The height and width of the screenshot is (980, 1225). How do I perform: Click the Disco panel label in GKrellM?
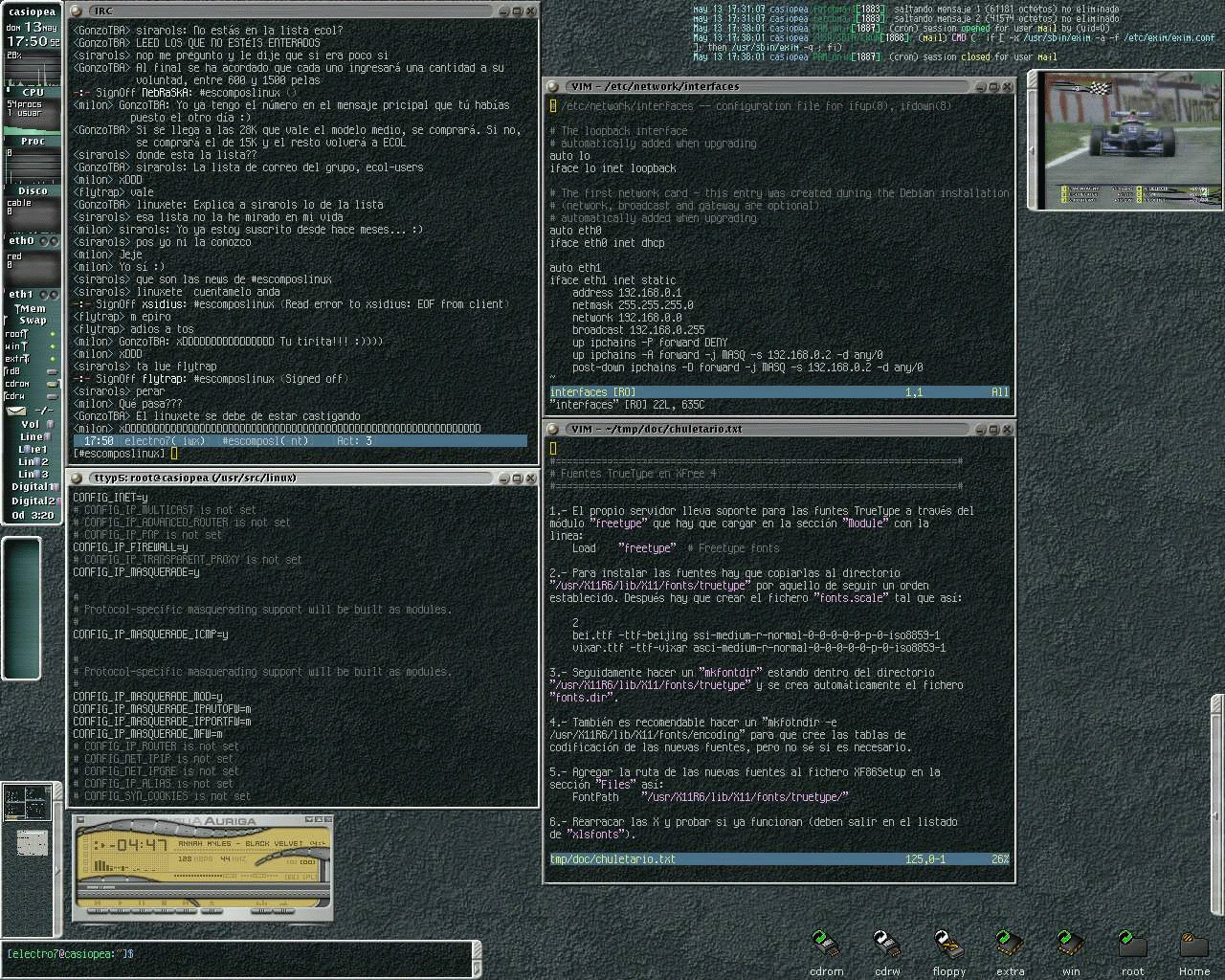click(x=33, y=190)
